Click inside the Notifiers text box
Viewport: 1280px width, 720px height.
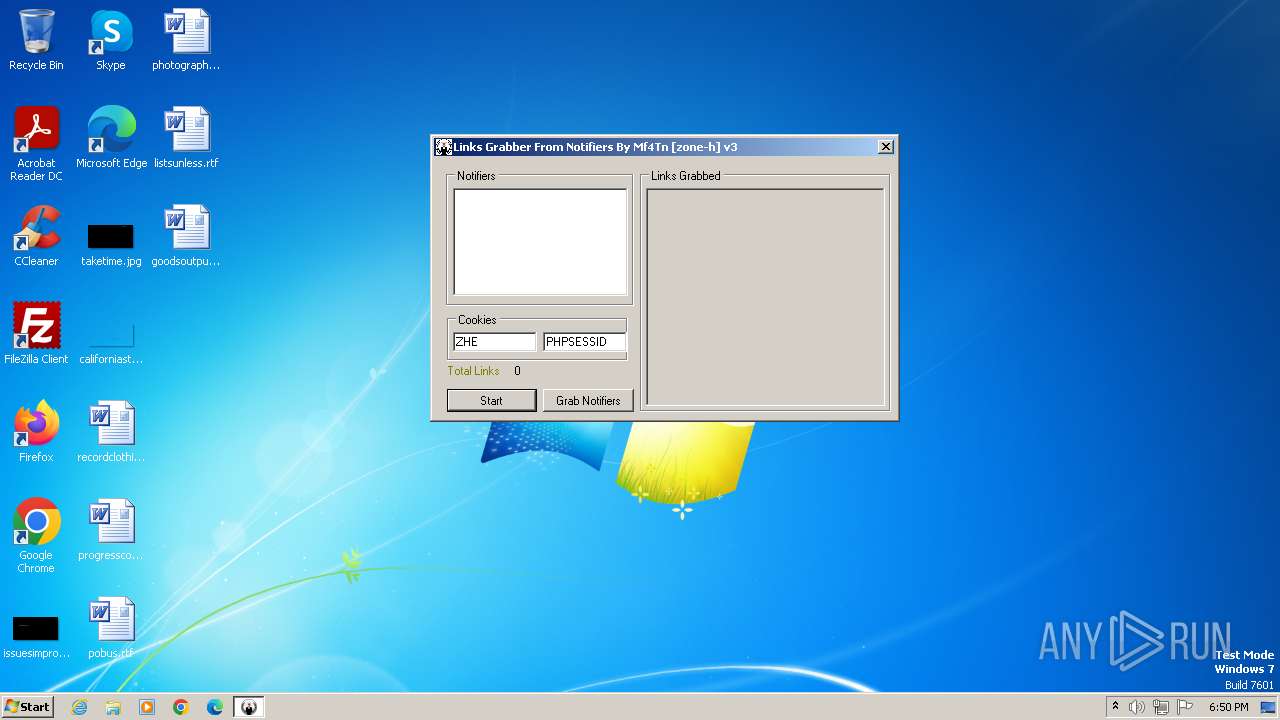540,242
